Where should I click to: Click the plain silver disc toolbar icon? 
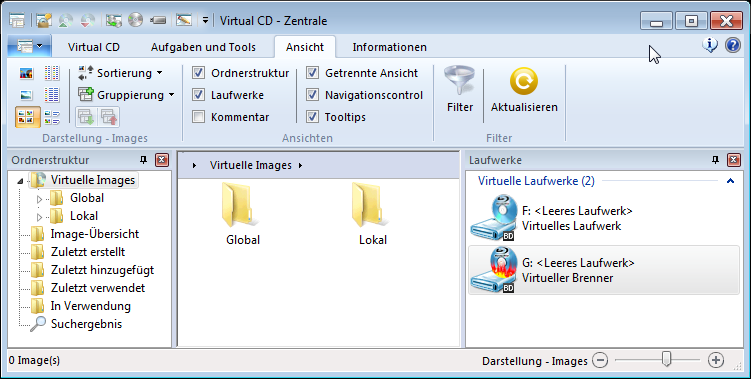point(136,20)
